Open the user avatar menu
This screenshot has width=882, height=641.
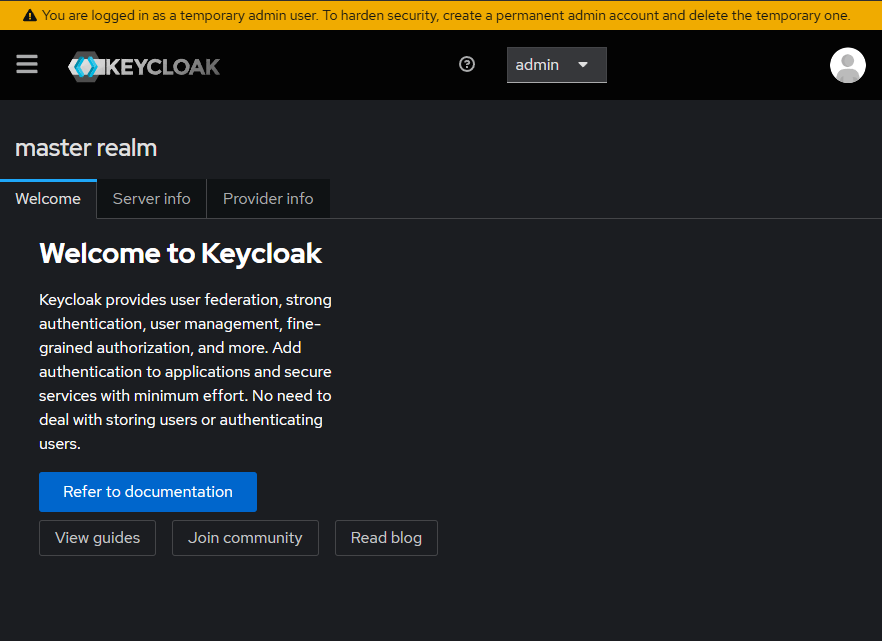pos(847,65)
